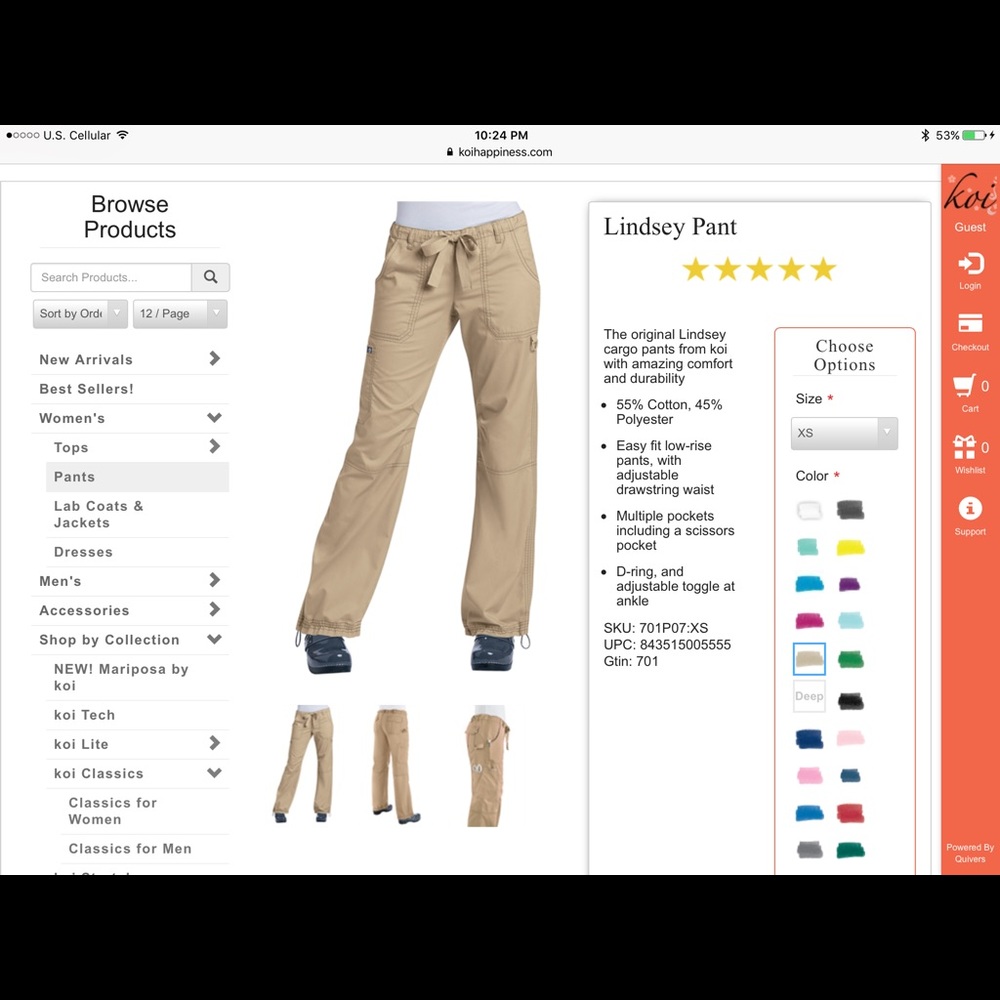
Task: Click the search magnifier button
Action: (210, 277)
